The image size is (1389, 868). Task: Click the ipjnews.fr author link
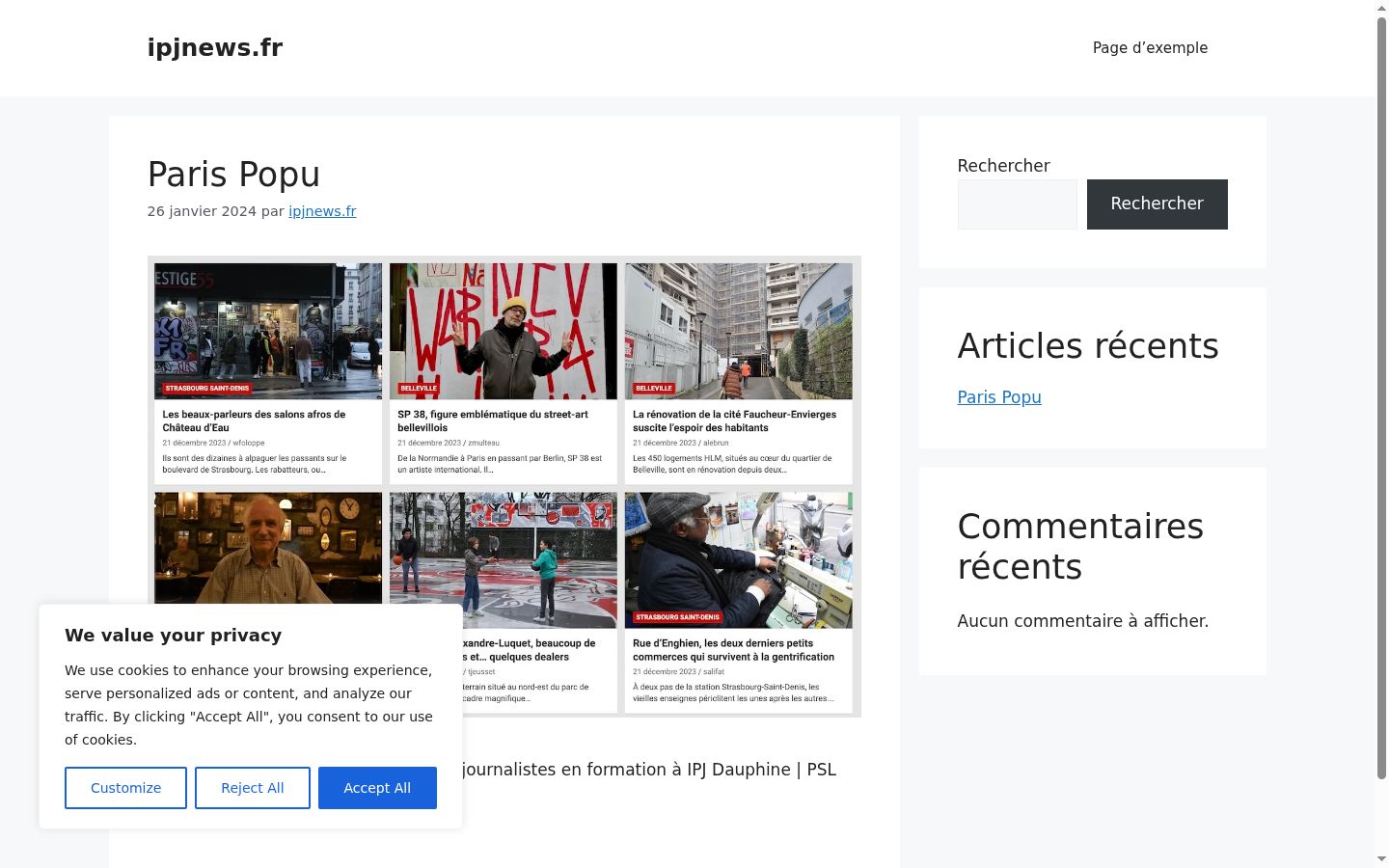[x=322, y=211]
